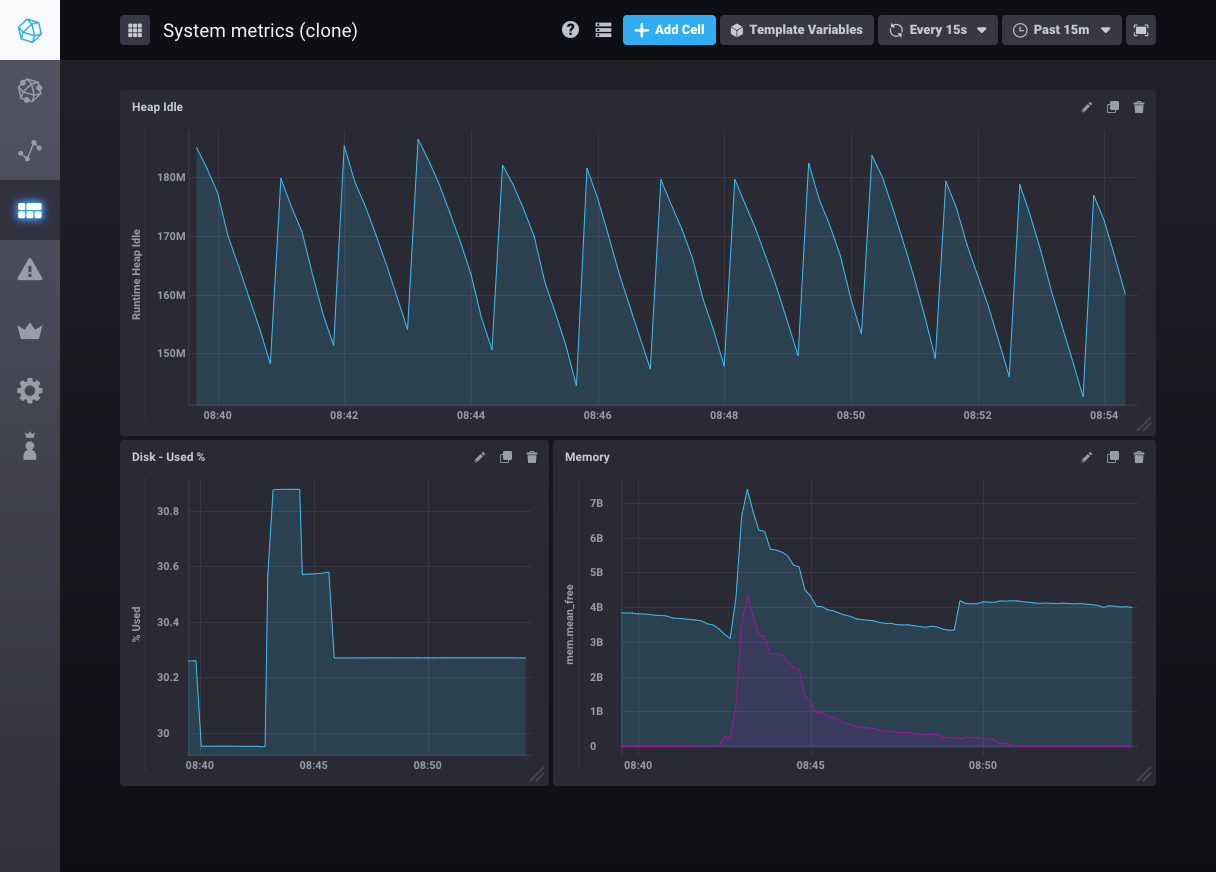Click the Chronograf status logo
This screenshot has height=872, width=1216.
[x=30, y=30]
